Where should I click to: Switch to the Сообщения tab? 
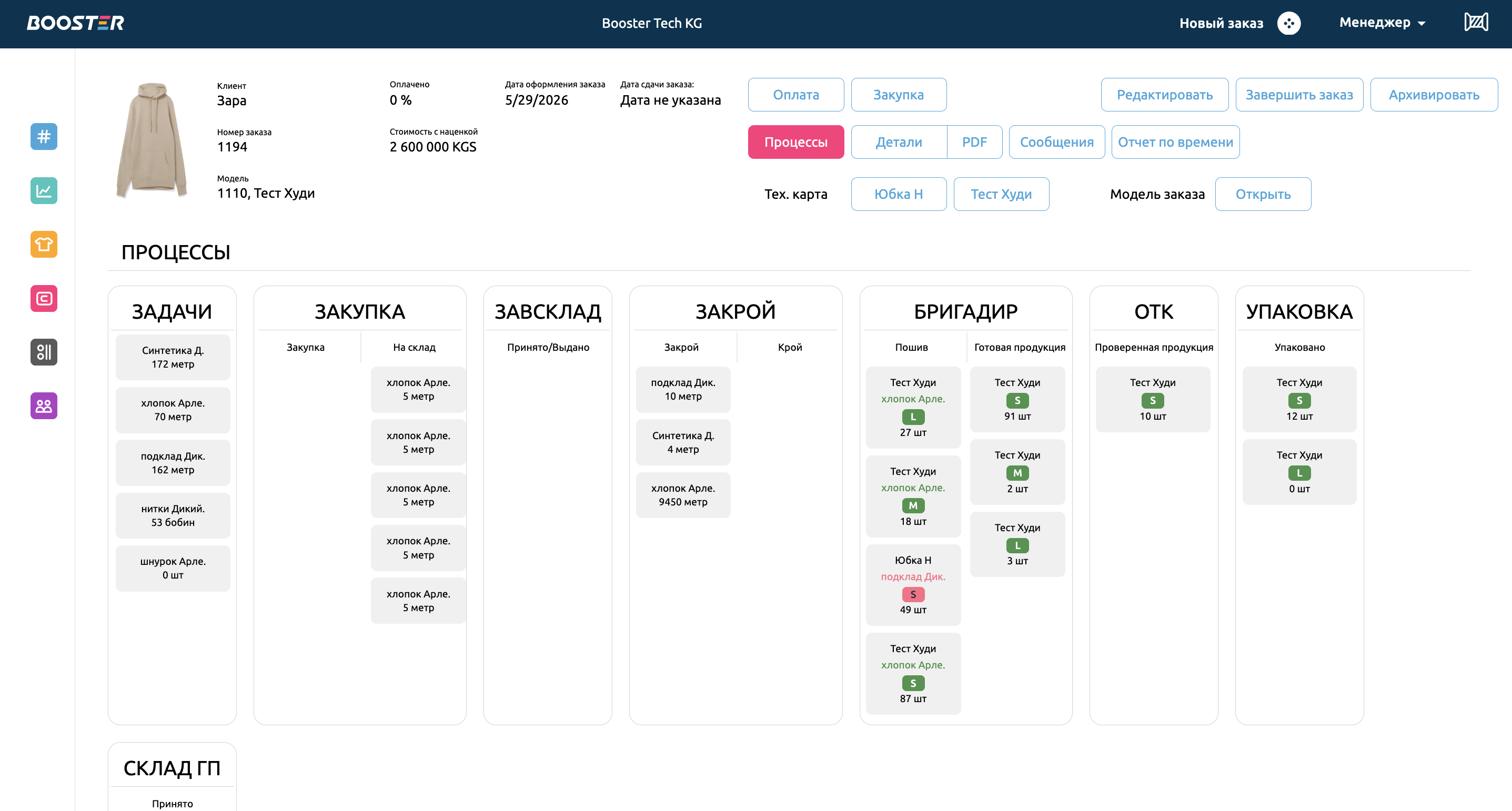(1056, 142)
